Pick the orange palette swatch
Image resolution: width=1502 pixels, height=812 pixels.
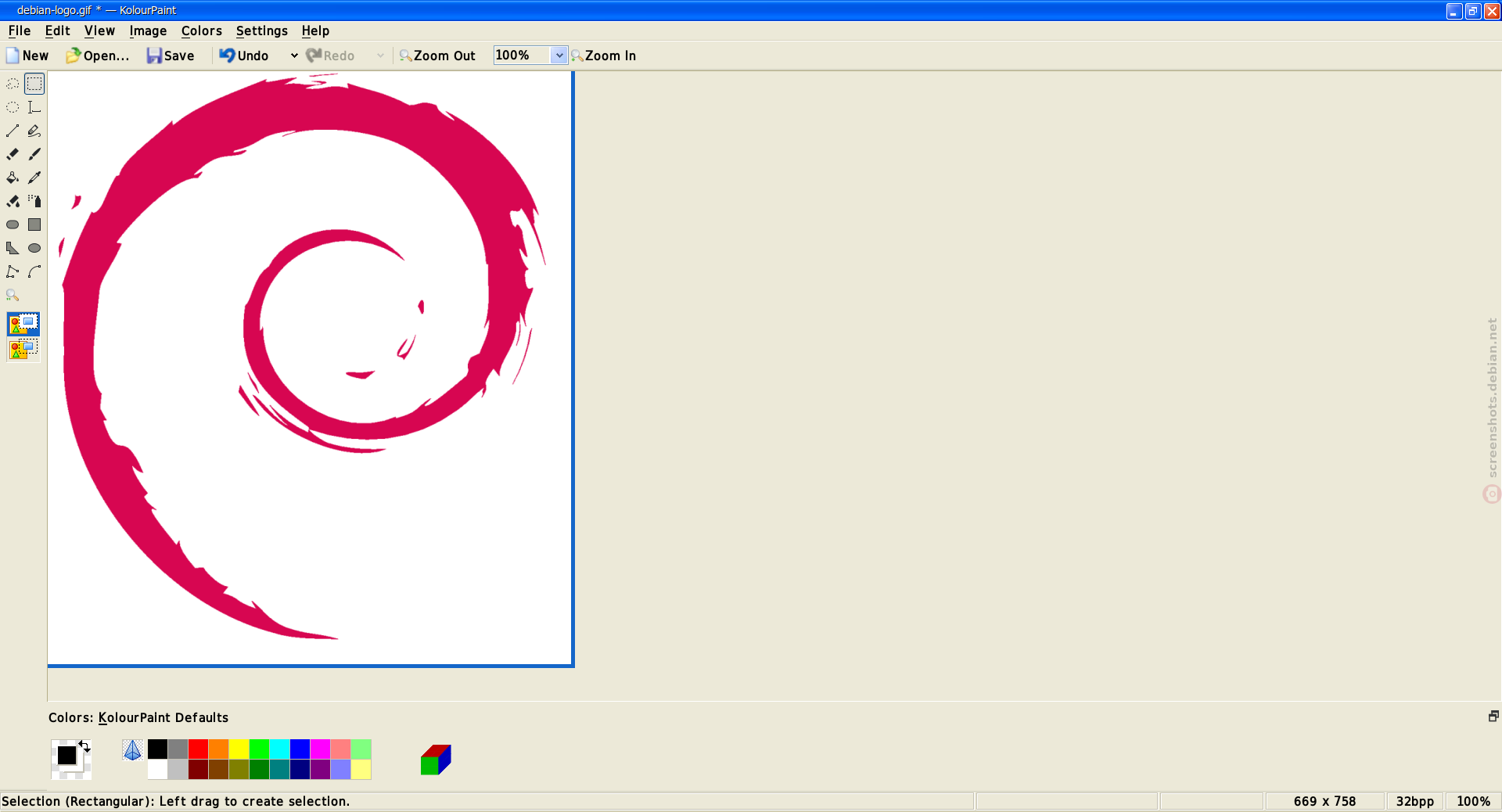click(x=218, y=749)
